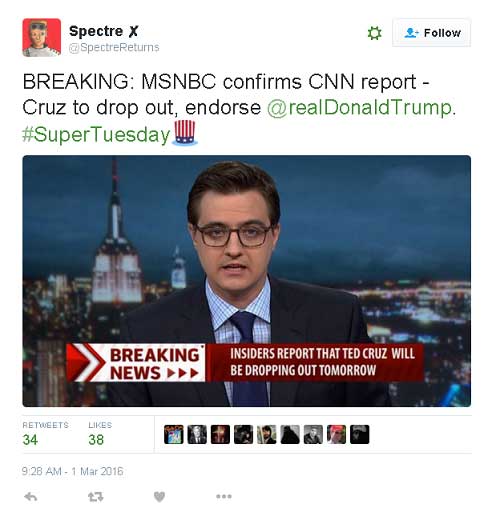500x520 pixels.
Task: Follow the Spectre X account
Action: tap(431, 33)
